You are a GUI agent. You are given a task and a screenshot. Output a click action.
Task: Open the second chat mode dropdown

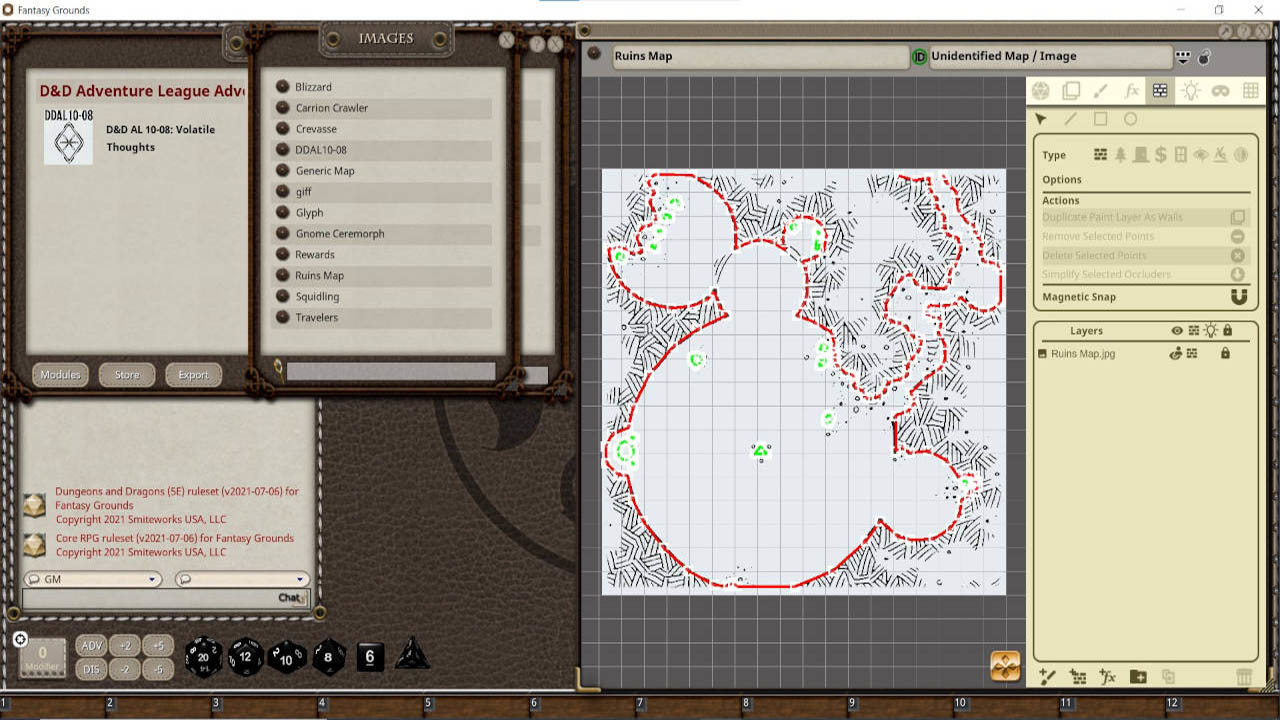tap(242, 579)
